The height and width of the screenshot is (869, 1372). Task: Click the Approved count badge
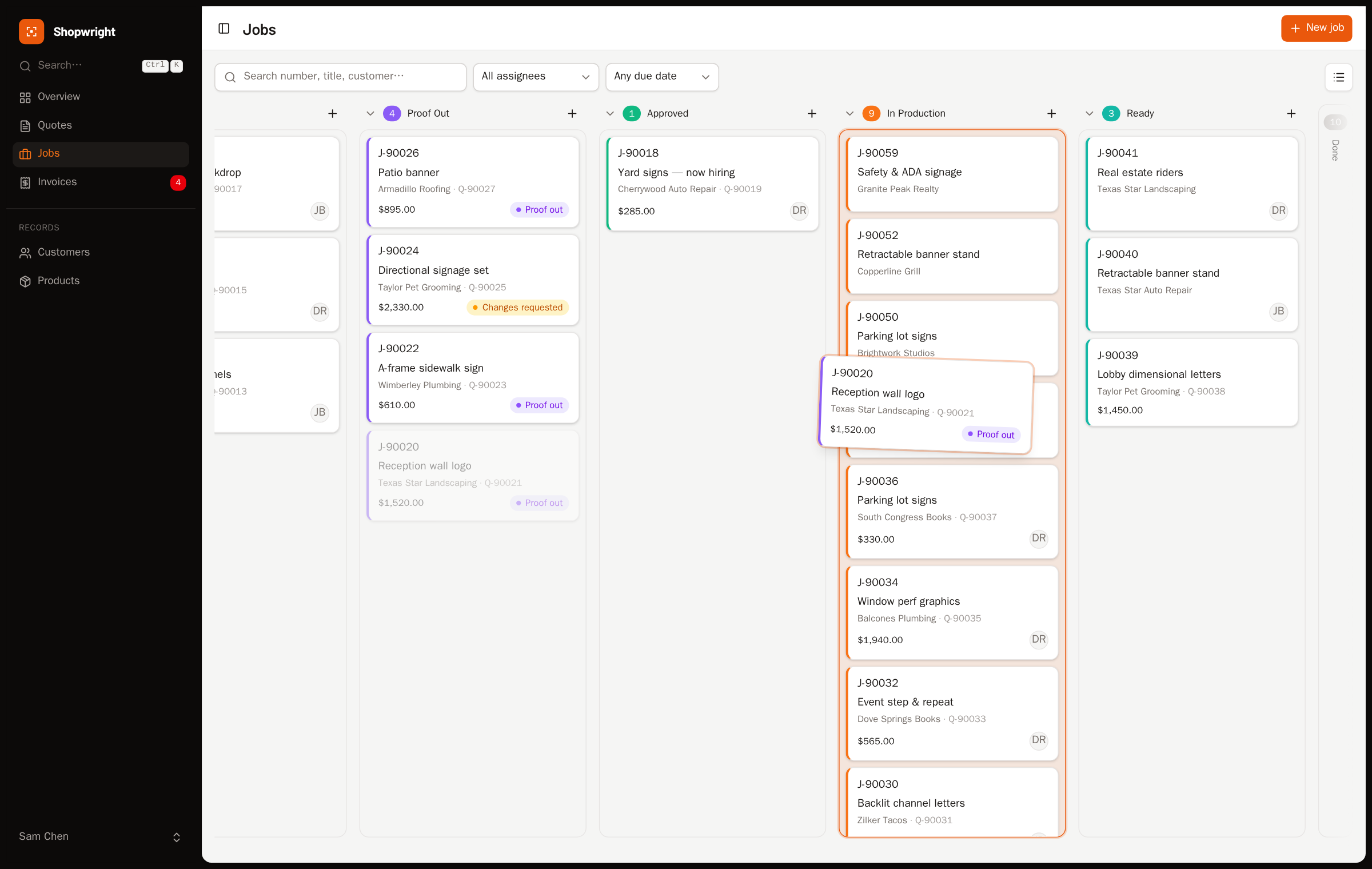pyautogui.click(x=632, y=114)
